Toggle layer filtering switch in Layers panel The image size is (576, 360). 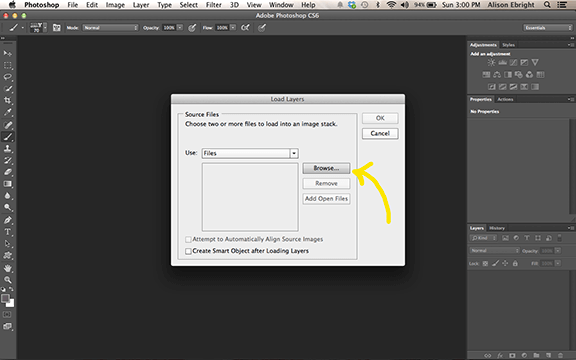[559, 238]
